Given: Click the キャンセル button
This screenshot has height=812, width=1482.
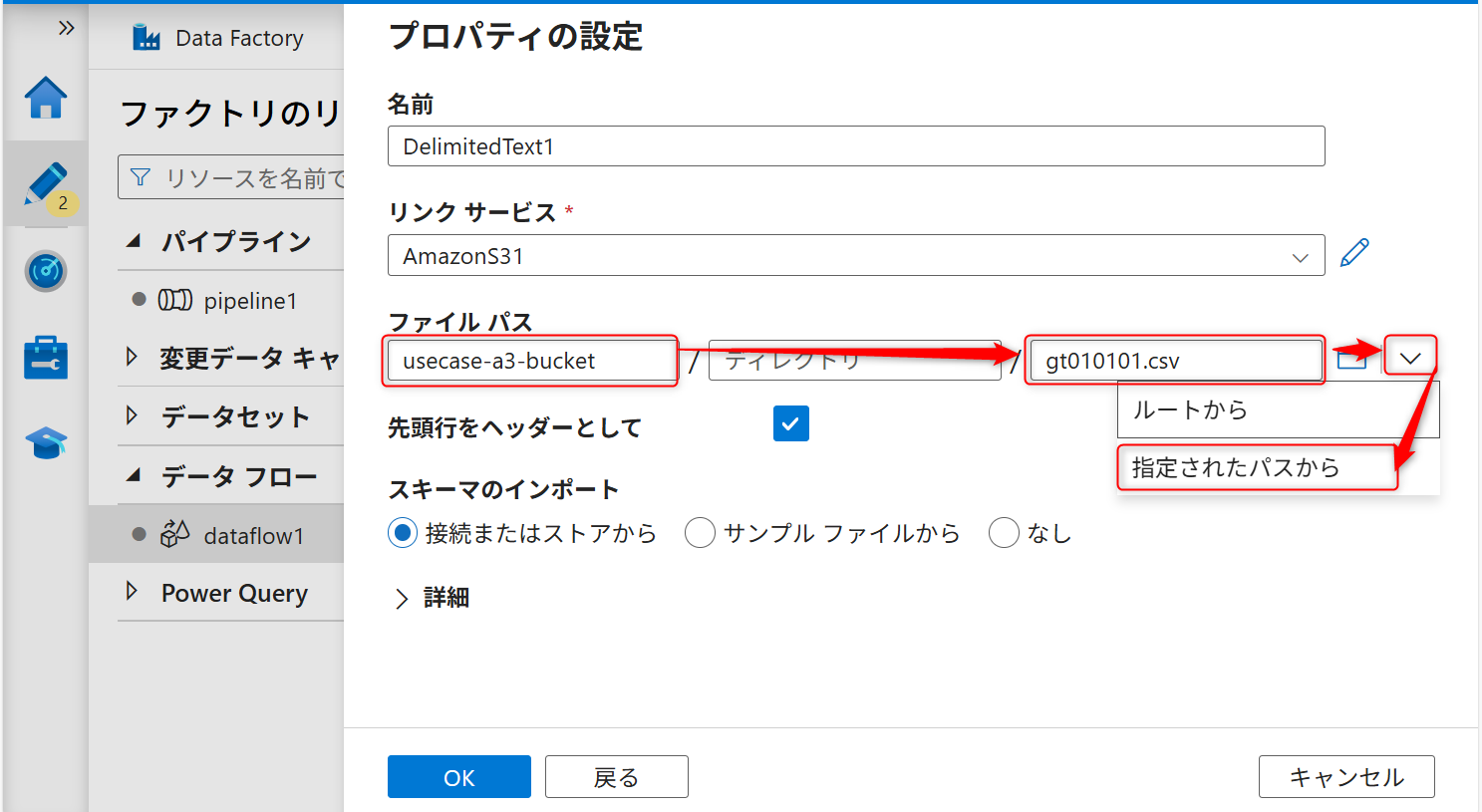Looking at the screenshot, I should click(1345, 776).
